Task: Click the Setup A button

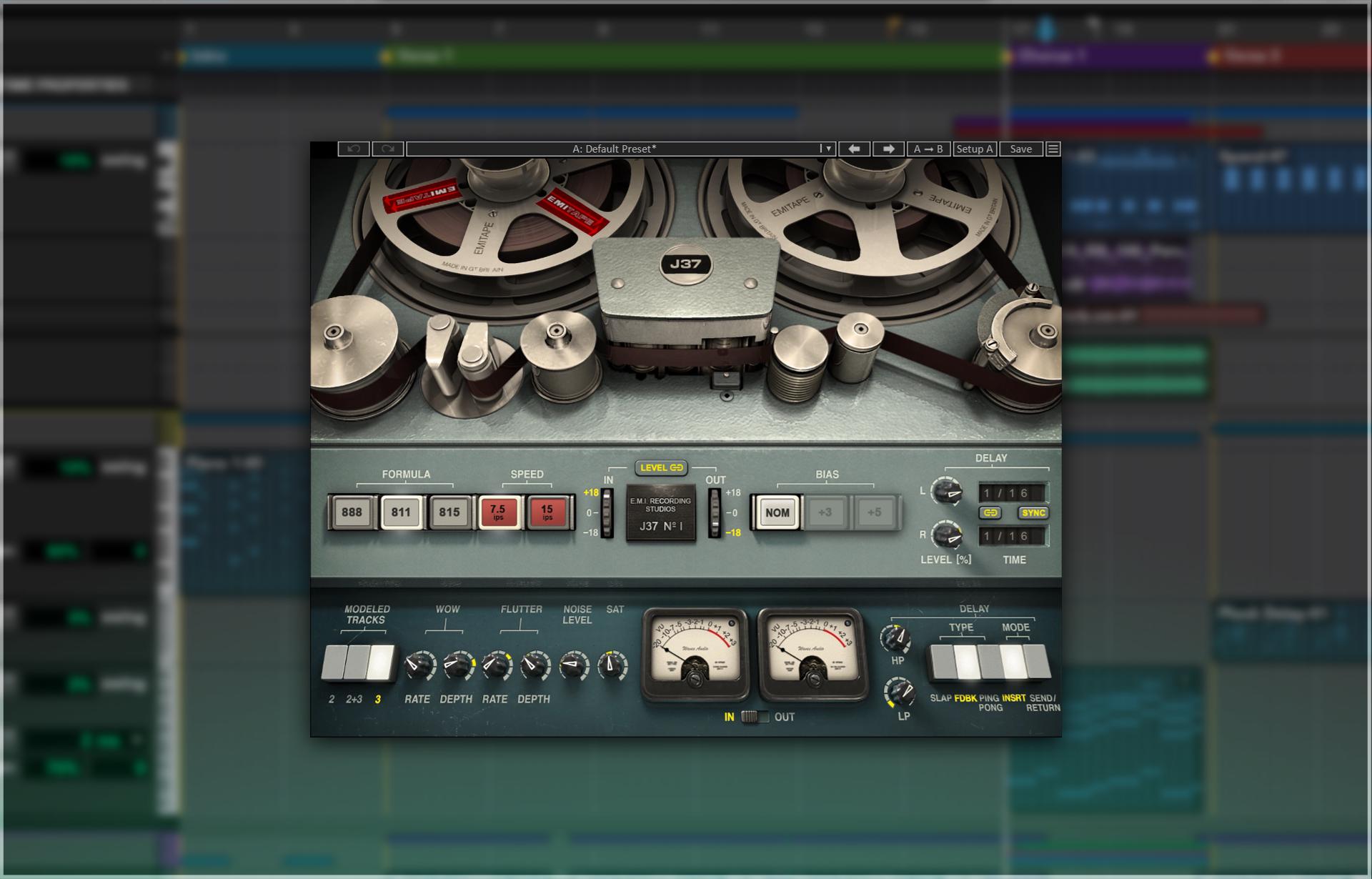Action: 975,149
